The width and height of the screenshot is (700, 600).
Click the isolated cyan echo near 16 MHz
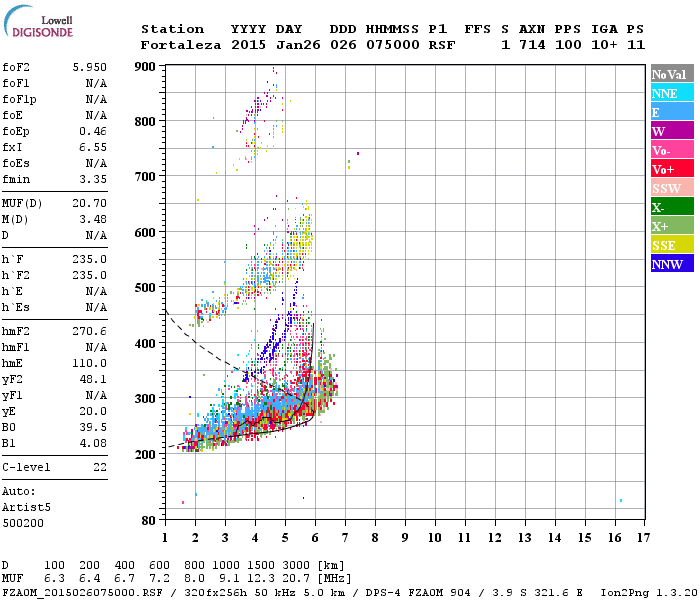(621, 500)
